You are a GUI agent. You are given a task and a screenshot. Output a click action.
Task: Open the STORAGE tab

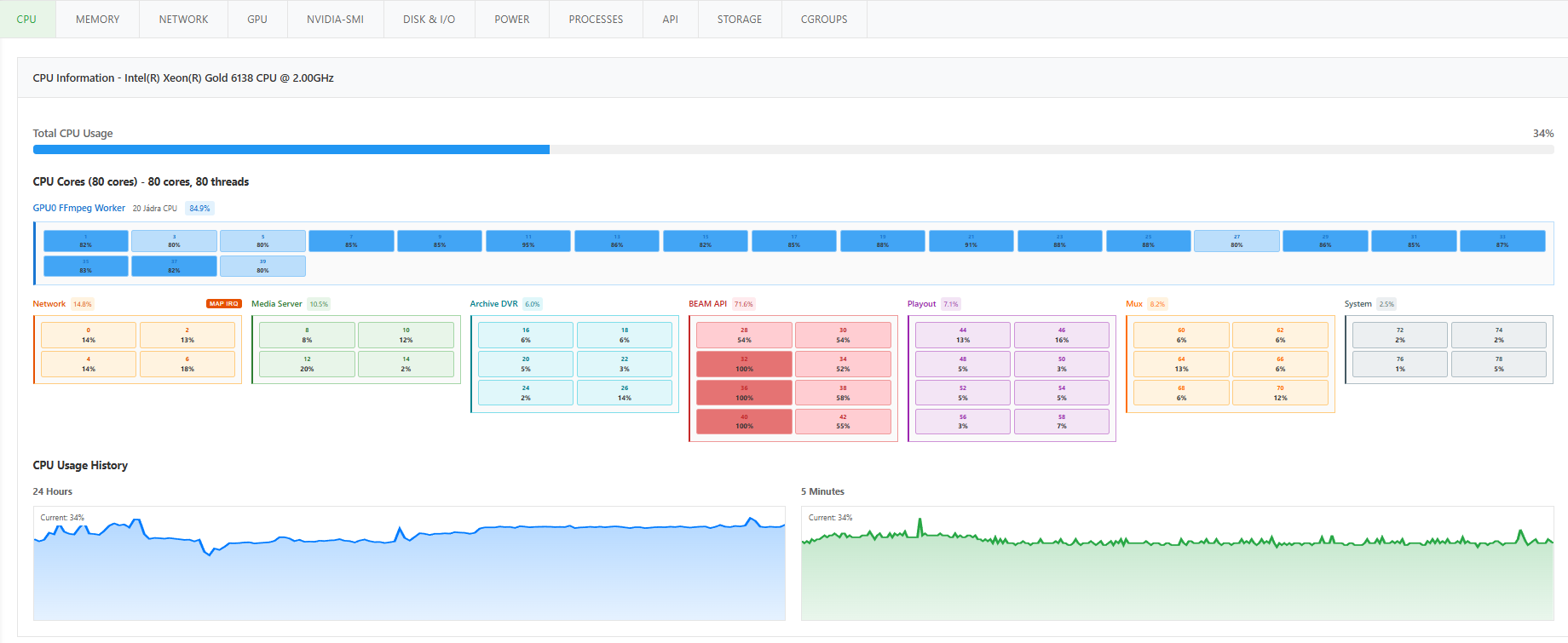click(740, 19)
